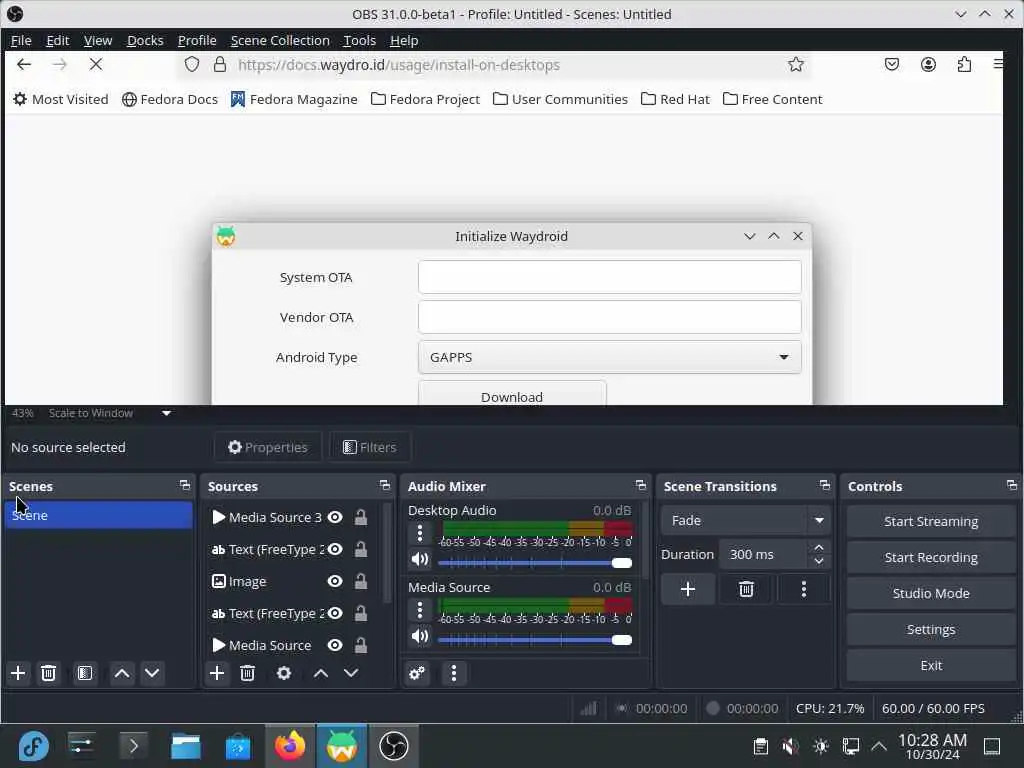Lock Media Source 3
This screenshot has height=768, width=1024.
pyautogui.click(x=360, y=517)
